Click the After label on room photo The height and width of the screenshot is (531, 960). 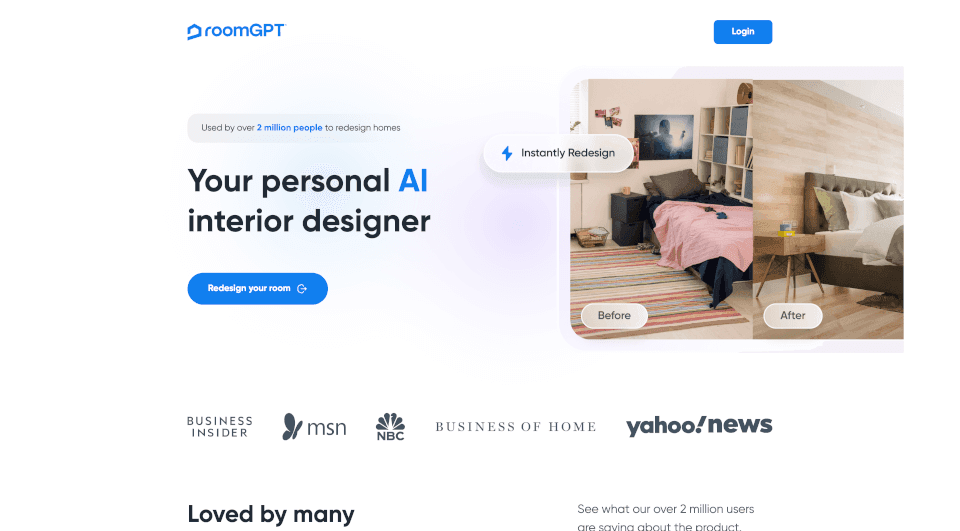click(793, 315)
